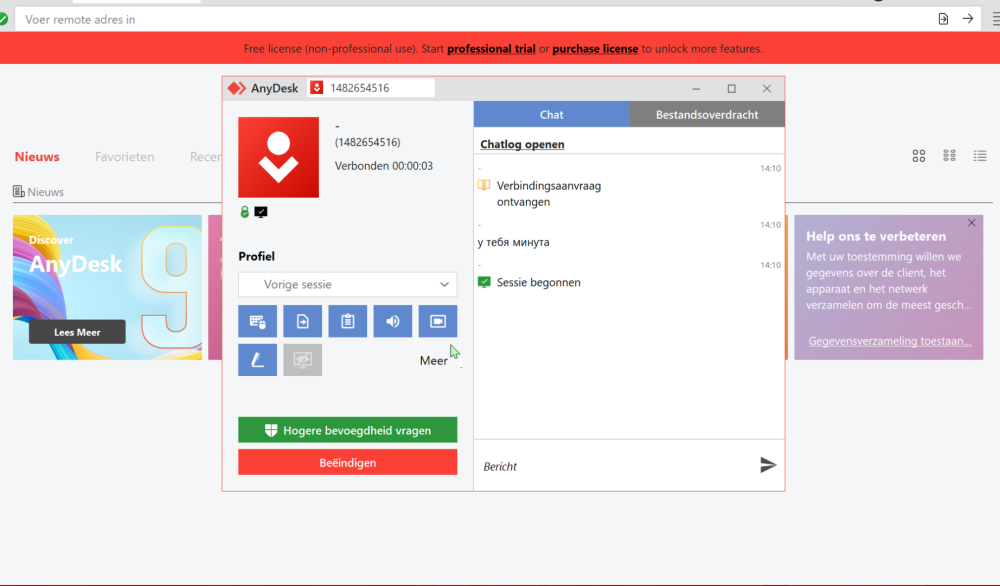Switch to the Bestandsoverdracht tab
The height and width of the screenshot is (586, 1000).
tap(707, 114)
